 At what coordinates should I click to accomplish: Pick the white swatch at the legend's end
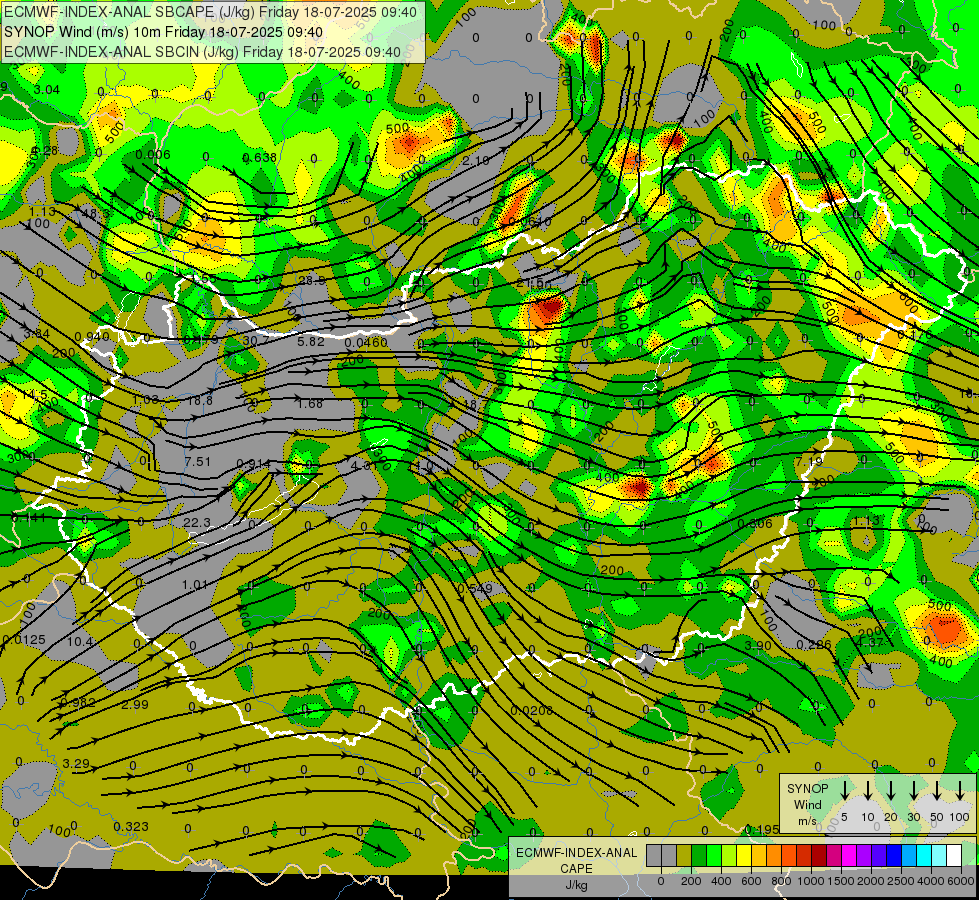[x=954, y=856]
